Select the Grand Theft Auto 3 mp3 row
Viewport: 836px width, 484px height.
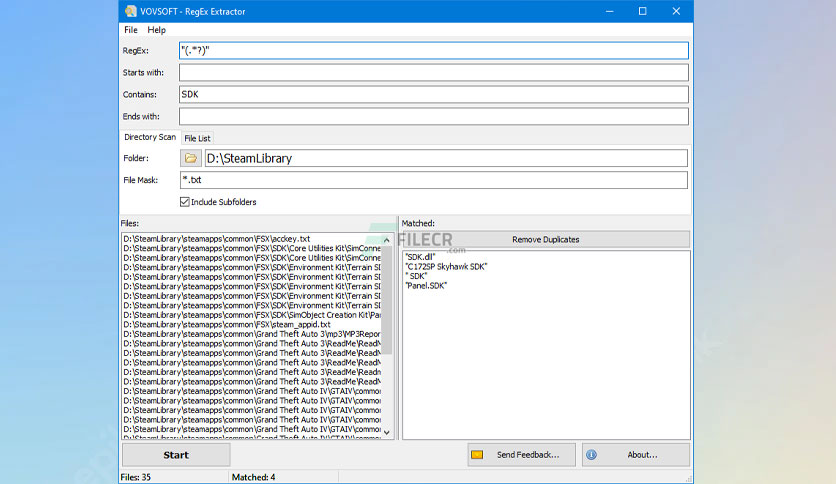click(251, 334)
